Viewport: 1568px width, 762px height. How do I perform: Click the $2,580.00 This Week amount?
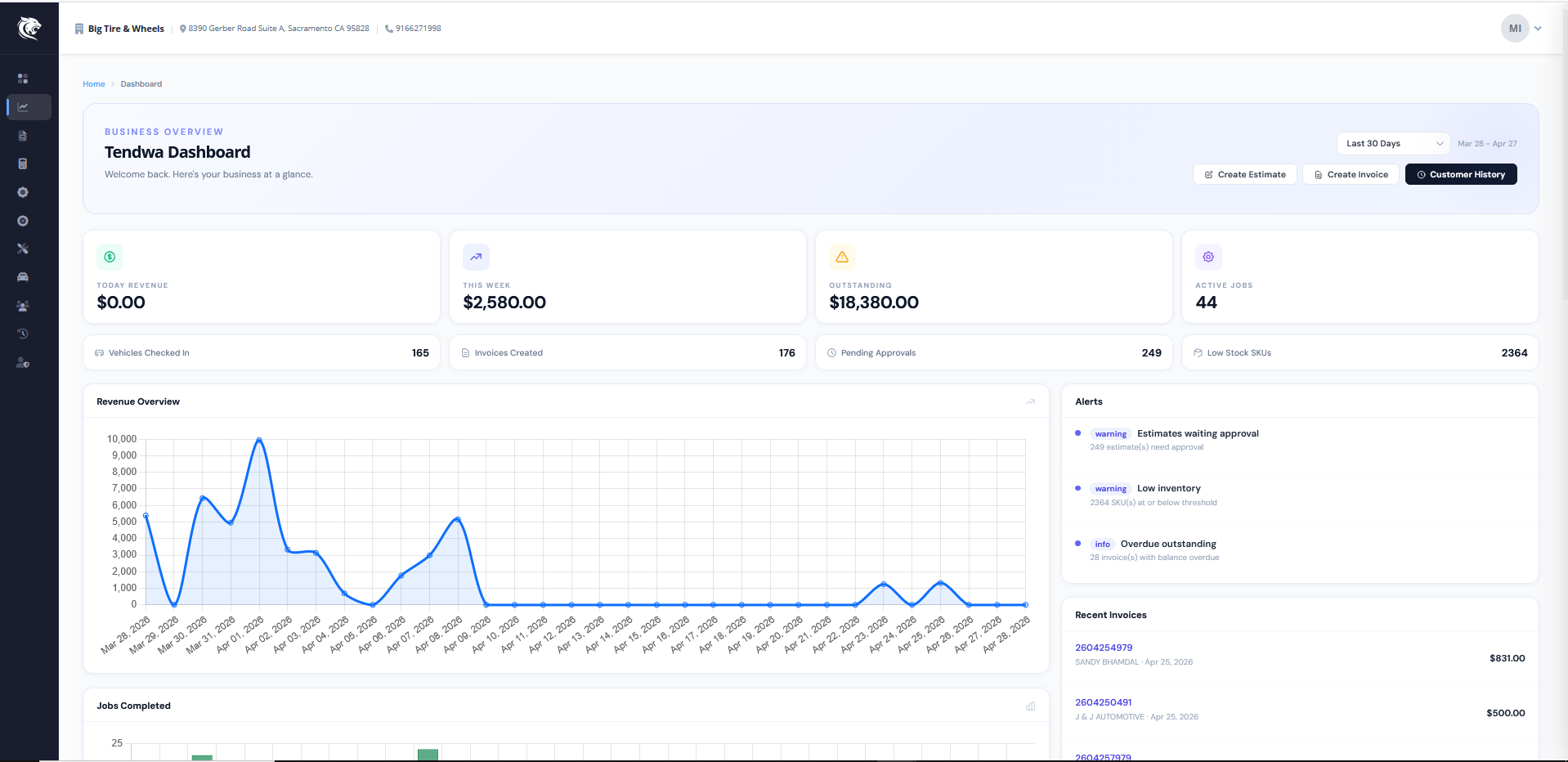pos(504,303)
